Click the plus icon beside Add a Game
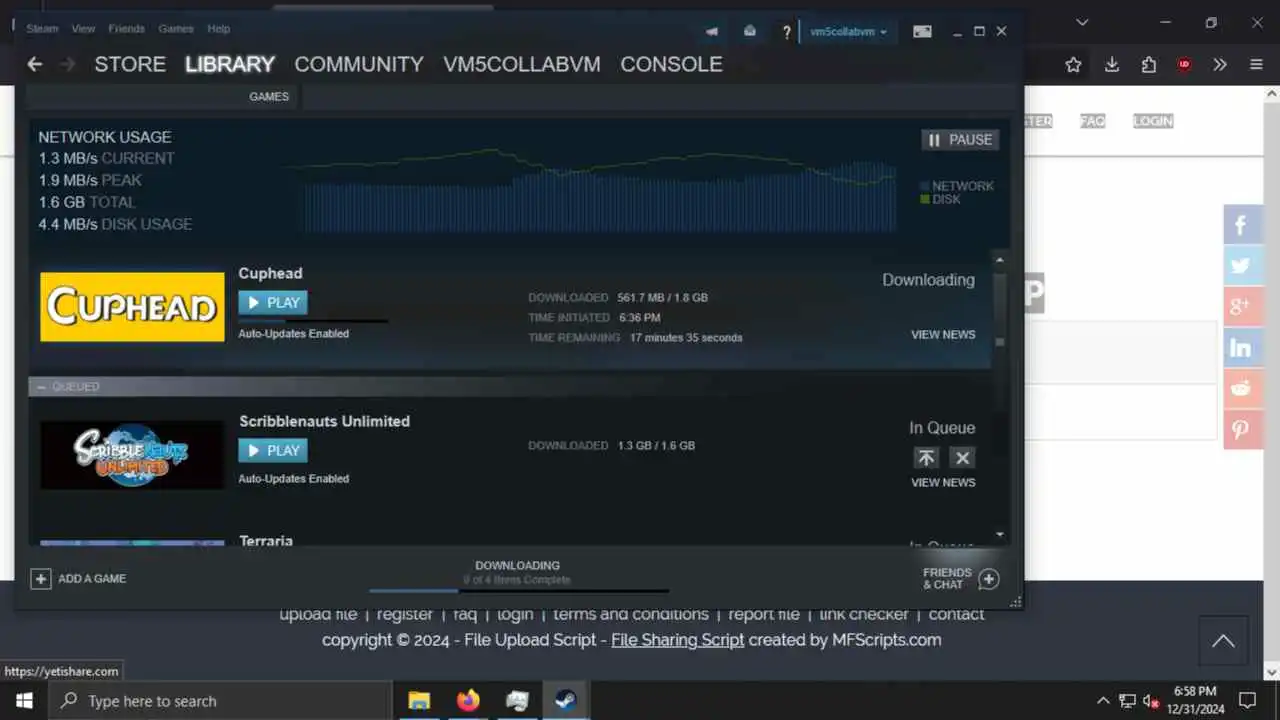 (40, 579)
